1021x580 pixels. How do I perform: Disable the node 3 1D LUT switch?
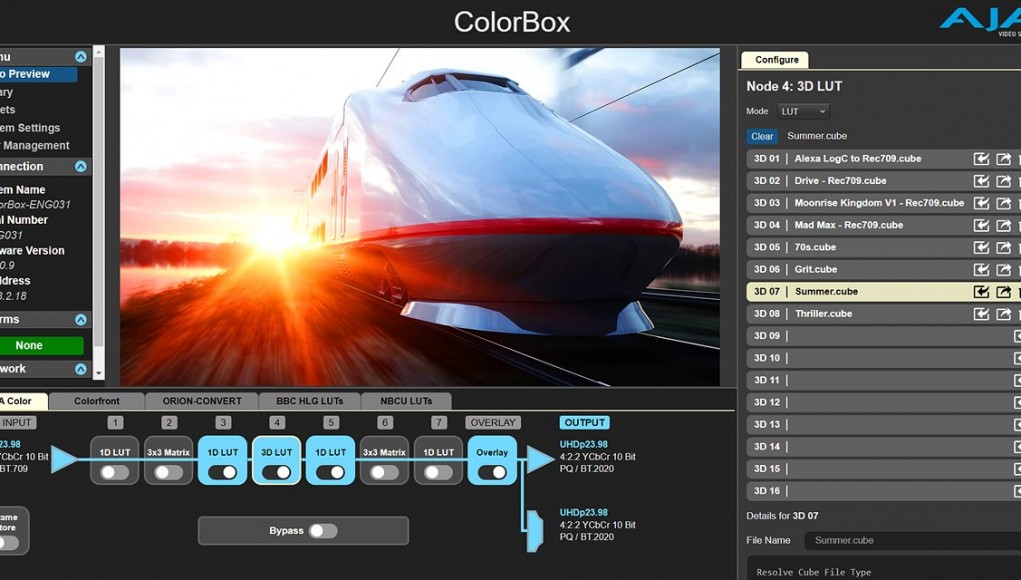223,473
